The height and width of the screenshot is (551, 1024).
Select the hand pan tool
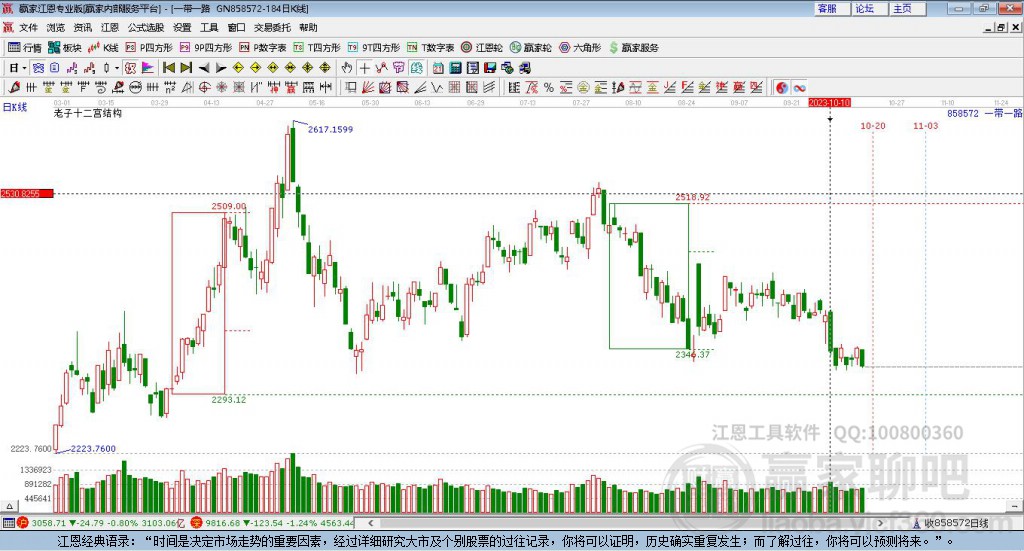tap(347, 68)
